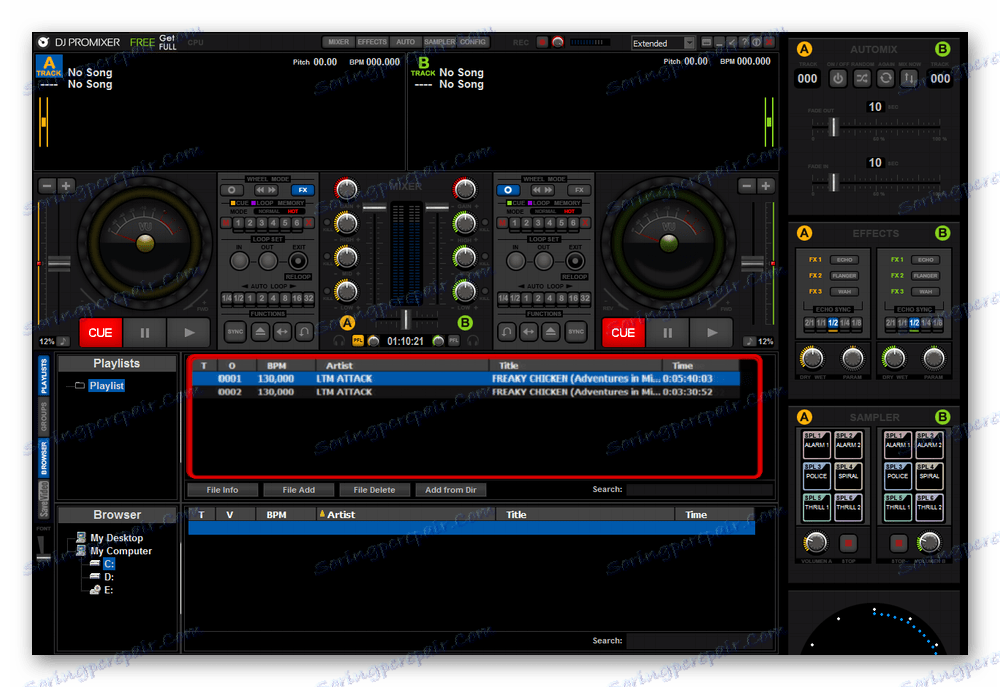
Task: Toggle deck B SYNC button
Action: point(576,332)
